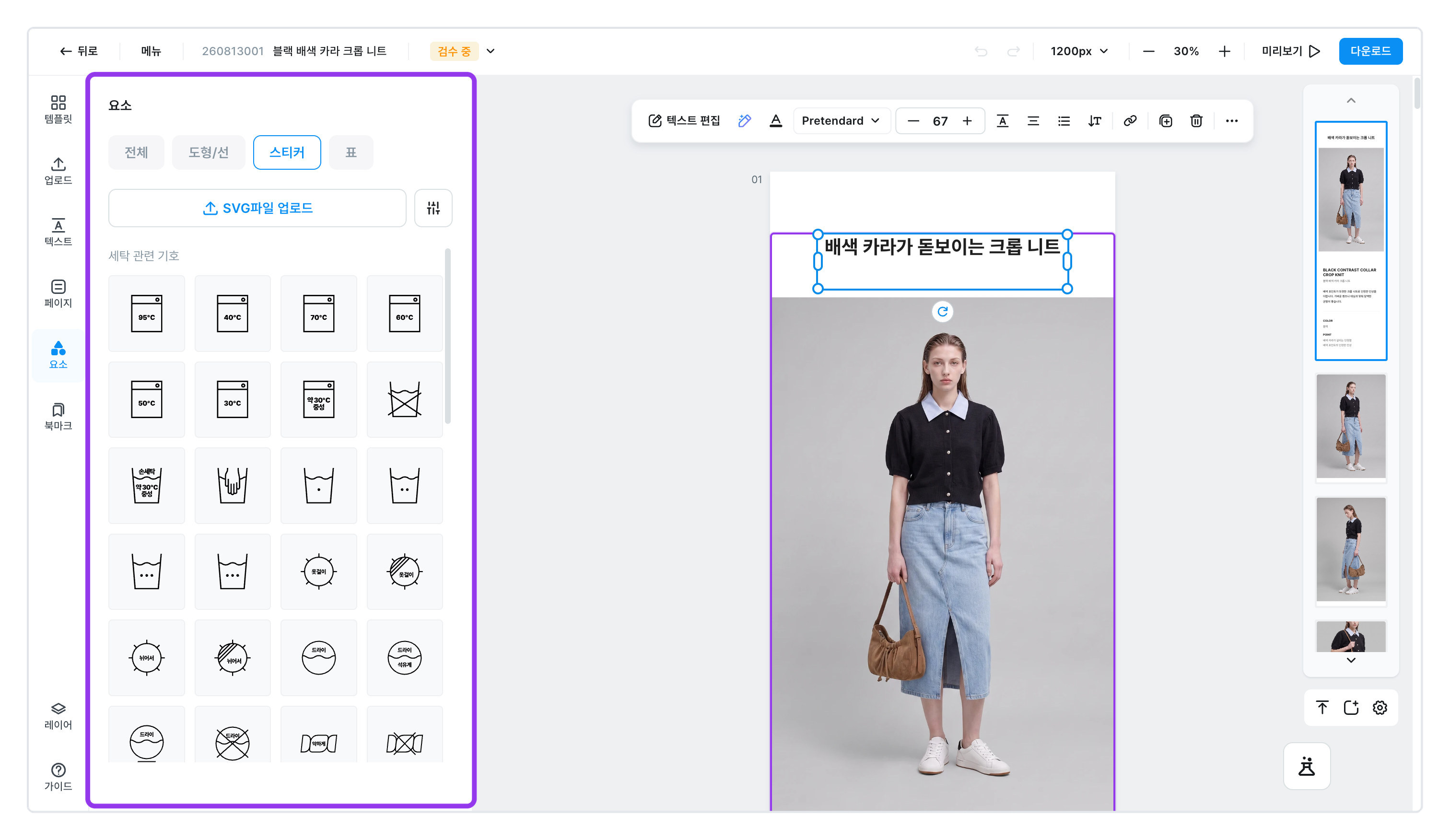This screenshot has height=840, width=1450.
Task: Click the sticker list scrollbar
Action: [x=448, y=337]
